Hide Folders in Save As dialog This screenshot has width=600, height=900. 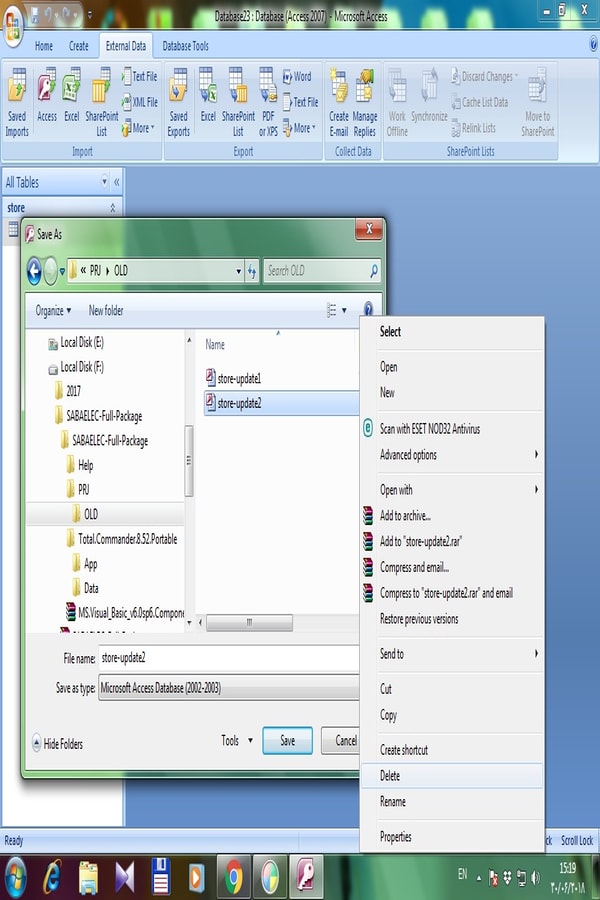point(57,743)
